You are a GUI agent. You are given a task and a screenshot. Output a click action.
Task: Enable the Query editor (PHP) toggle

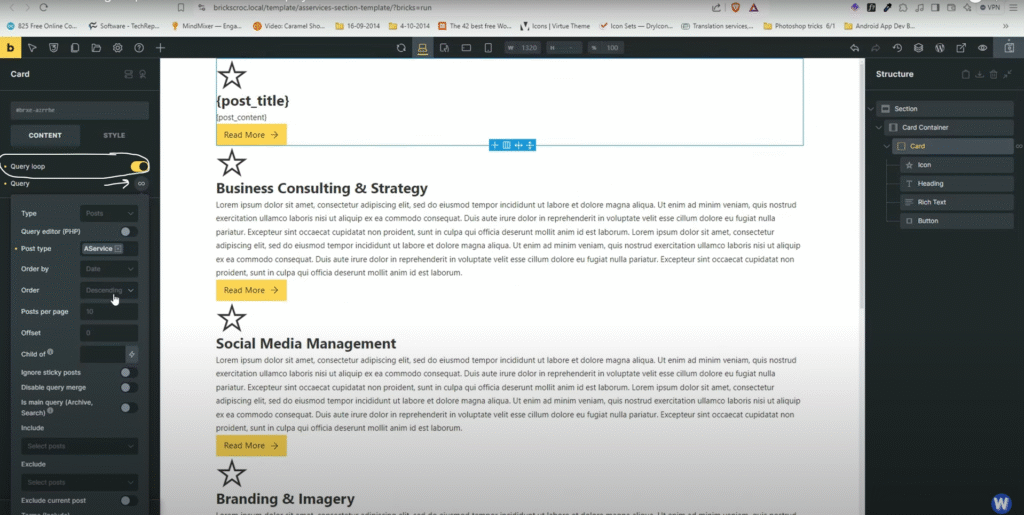tap(129, 231)
